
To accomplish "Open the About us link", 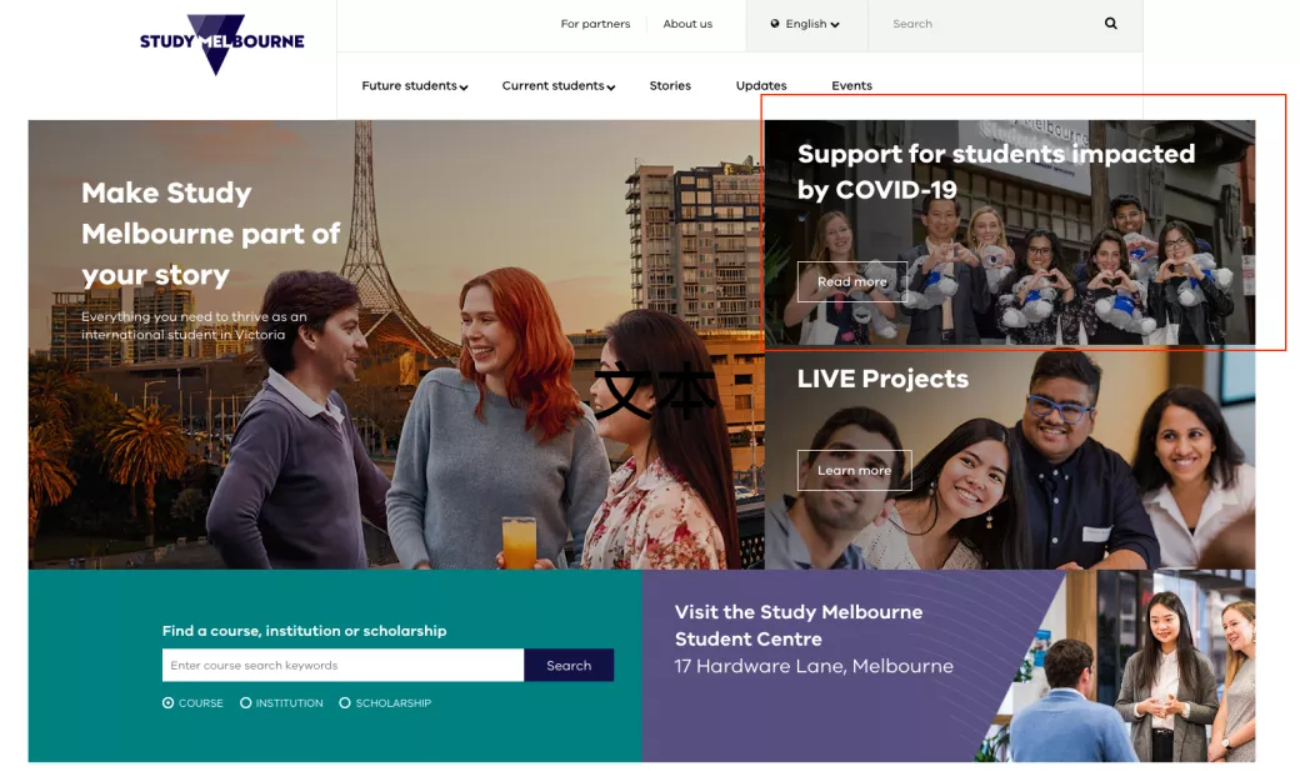I will point(688,24).
